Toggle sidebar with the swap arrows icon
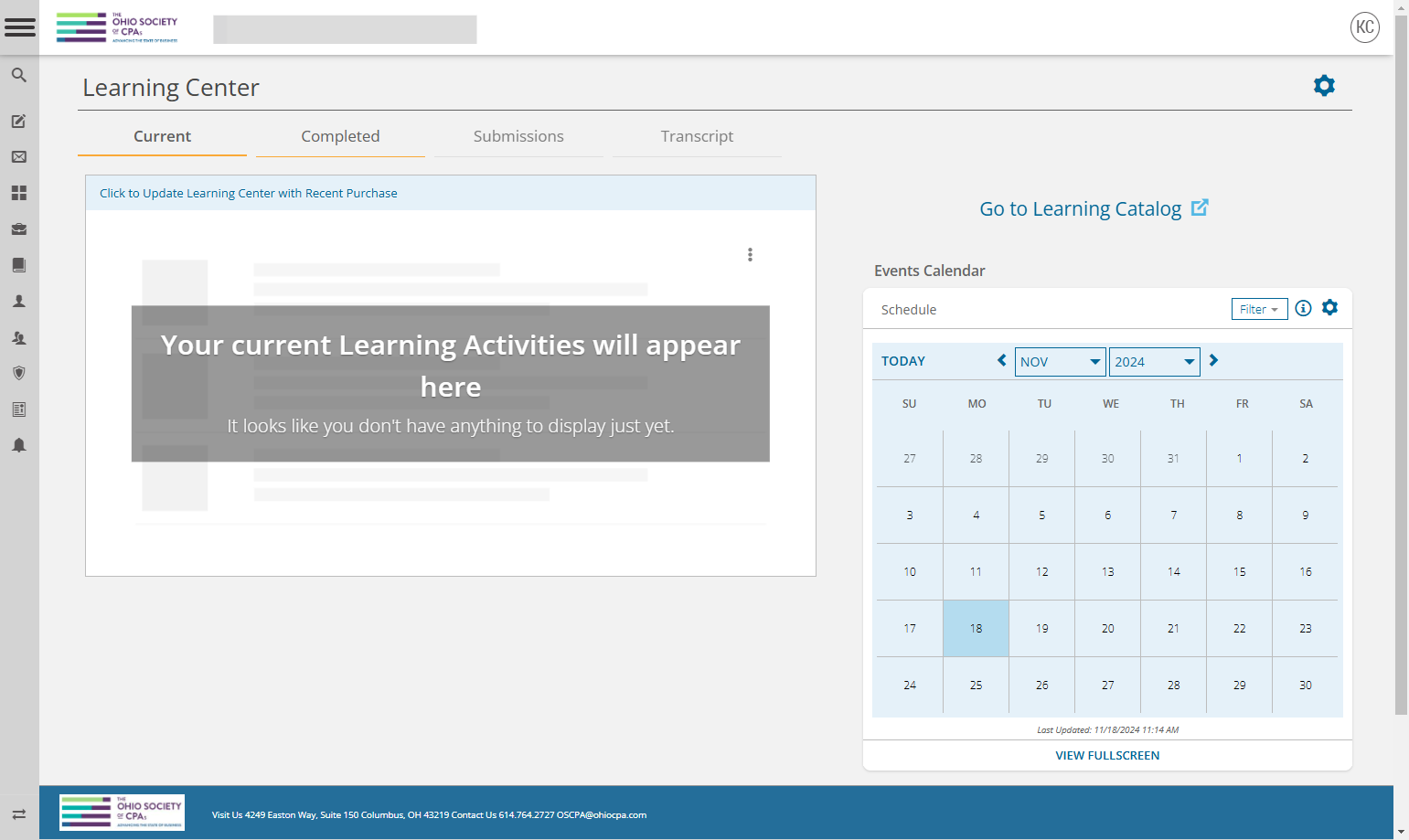1409x840 pixels. click(18, 814)
